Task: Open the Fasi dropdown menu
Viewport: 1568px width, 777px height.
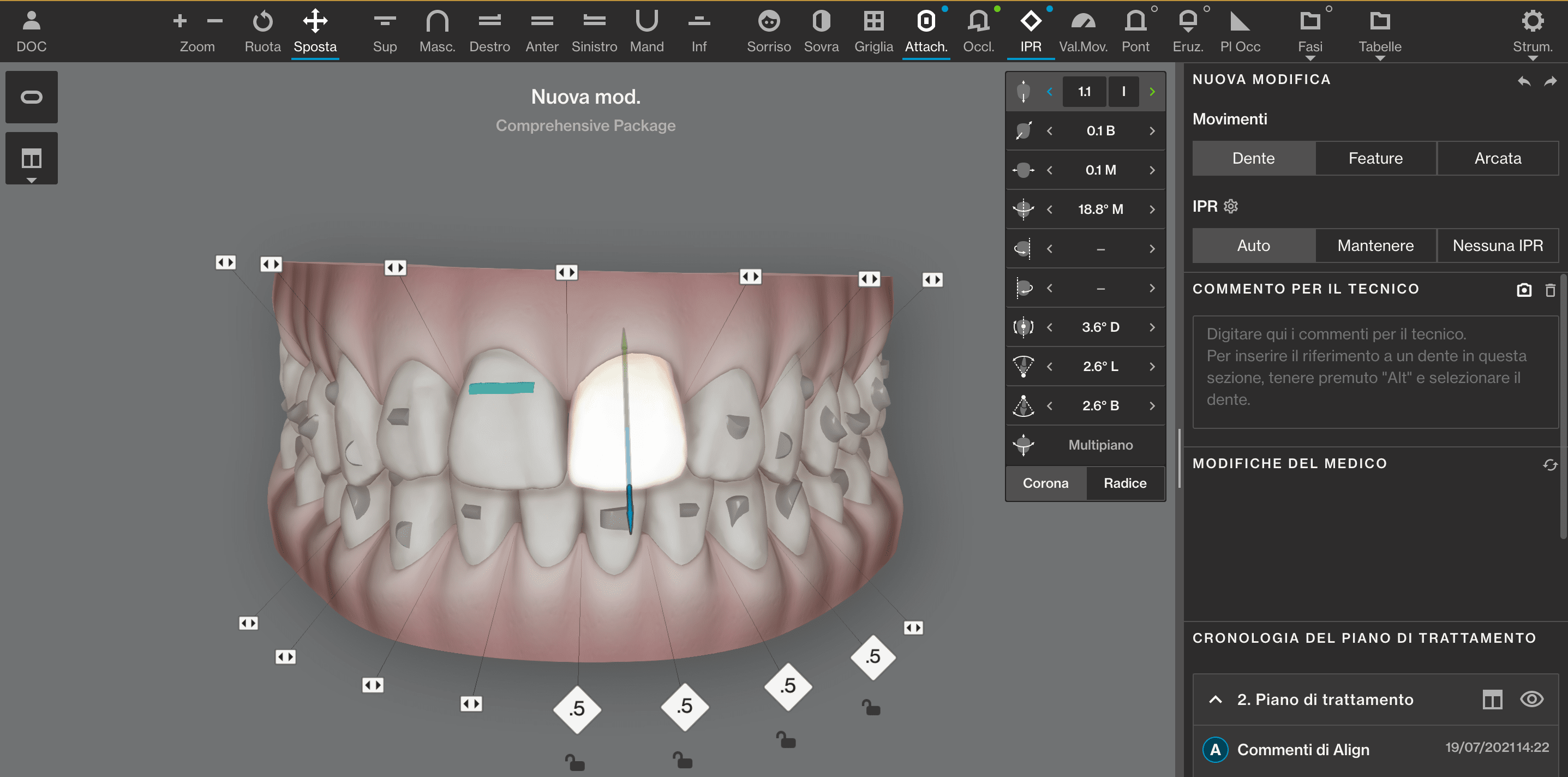Action: pyautogui.click(x=1310, y=34)
